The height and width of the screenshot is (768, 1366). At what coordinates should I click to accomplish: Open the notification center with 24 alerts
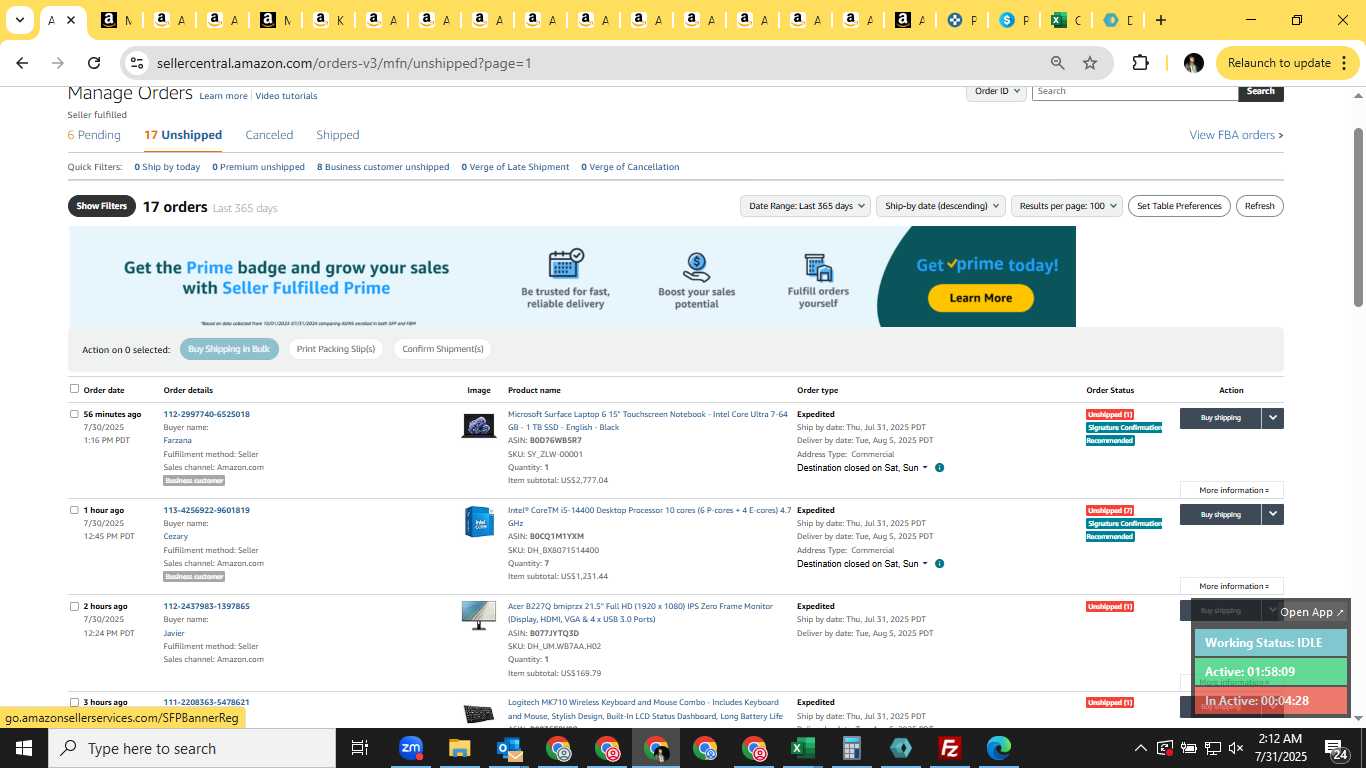click(x=1337, y=748)
